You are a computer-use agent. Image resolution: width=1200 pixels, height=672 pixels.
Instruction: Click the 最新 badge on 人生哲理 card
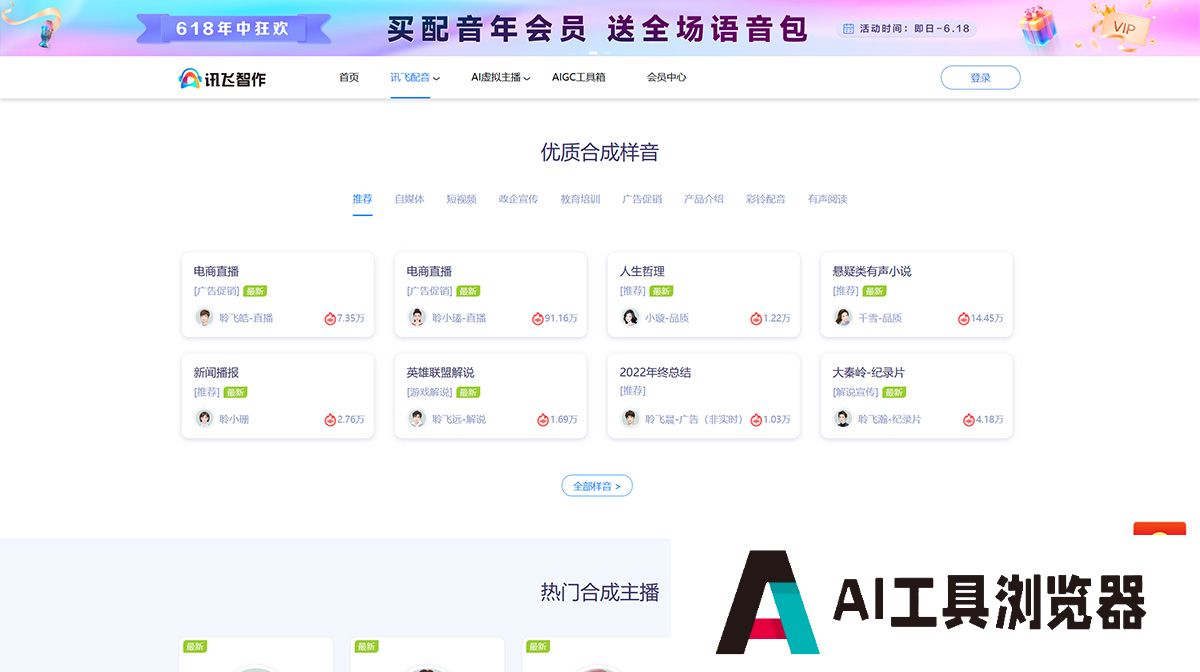(x=661, y=291)
